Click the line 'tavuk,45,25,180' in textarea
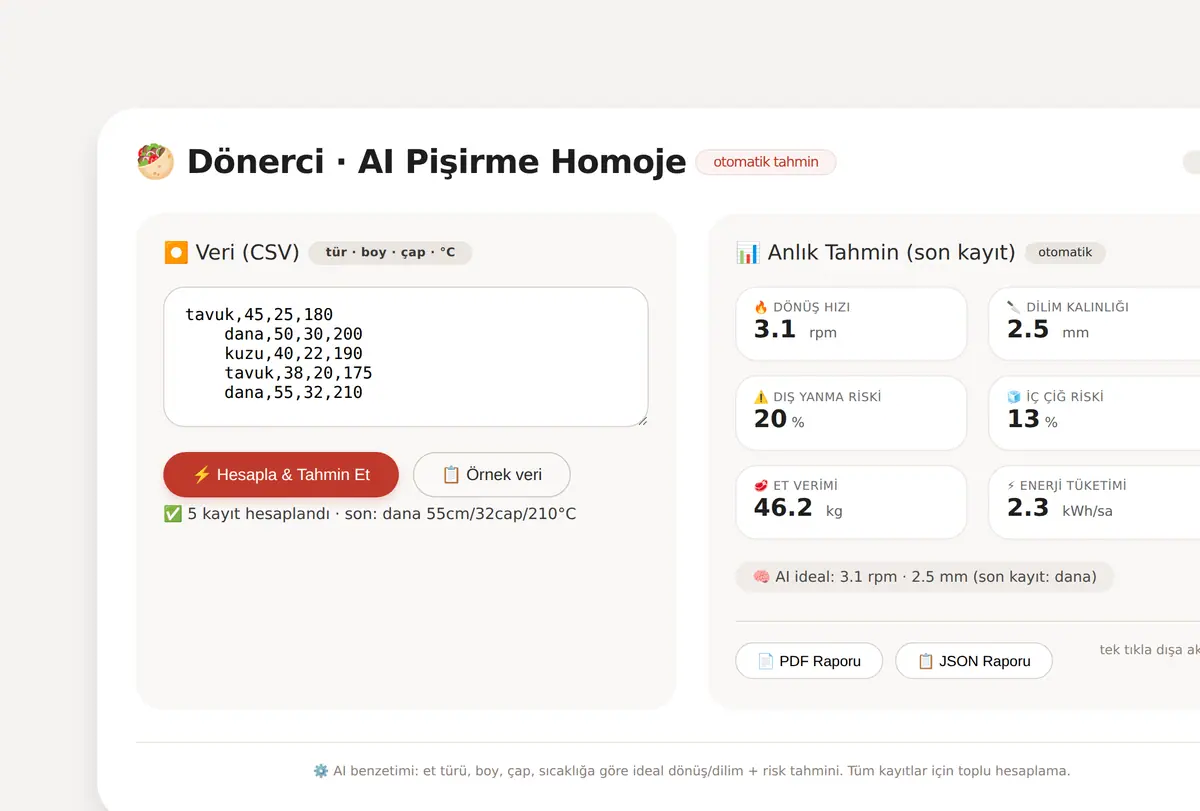Viewport: 1200px width, 811px height. (x=259, y=315)
